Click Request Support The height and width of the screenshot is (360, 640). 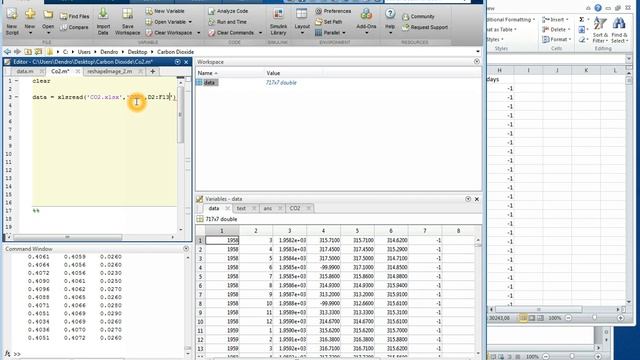pyautogui.click(x=425, y=27)
